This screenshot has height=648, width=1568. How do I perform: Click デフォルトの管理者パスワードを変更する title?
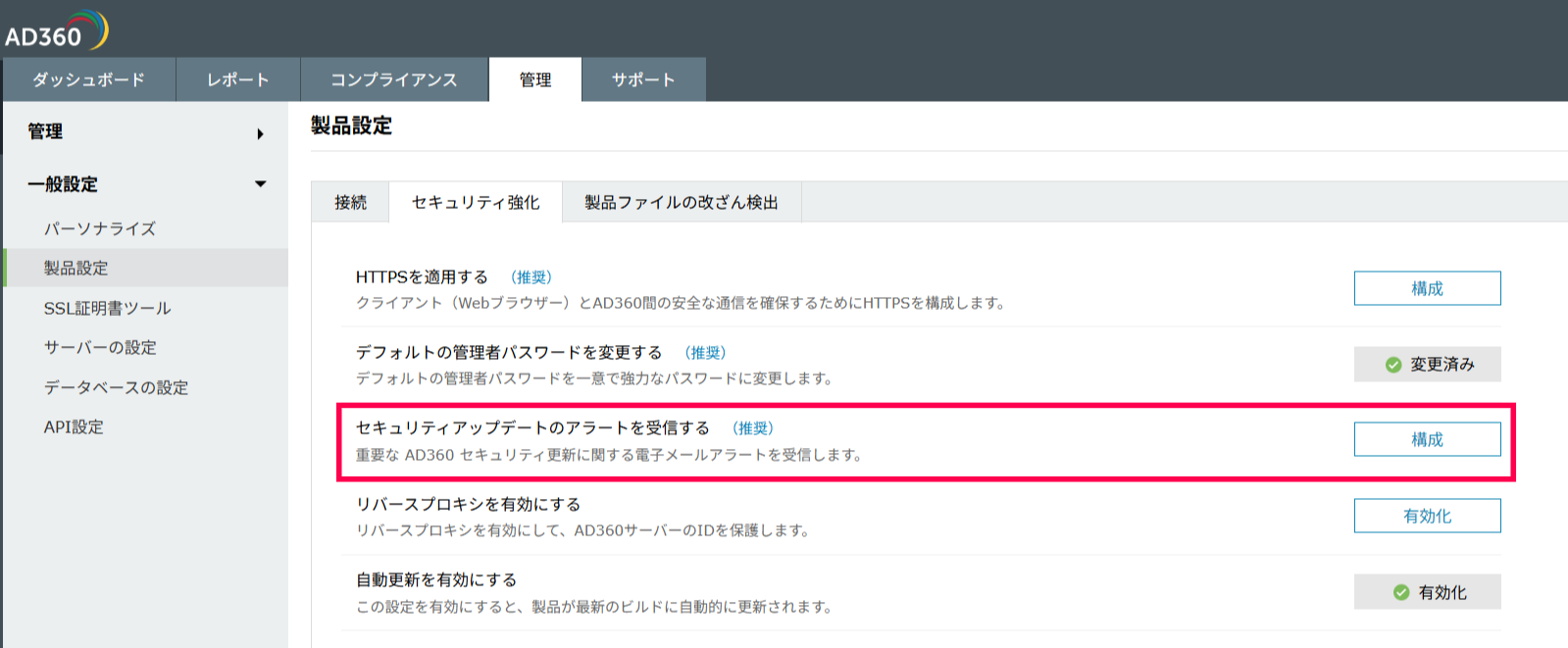click(x=509, y=352)
